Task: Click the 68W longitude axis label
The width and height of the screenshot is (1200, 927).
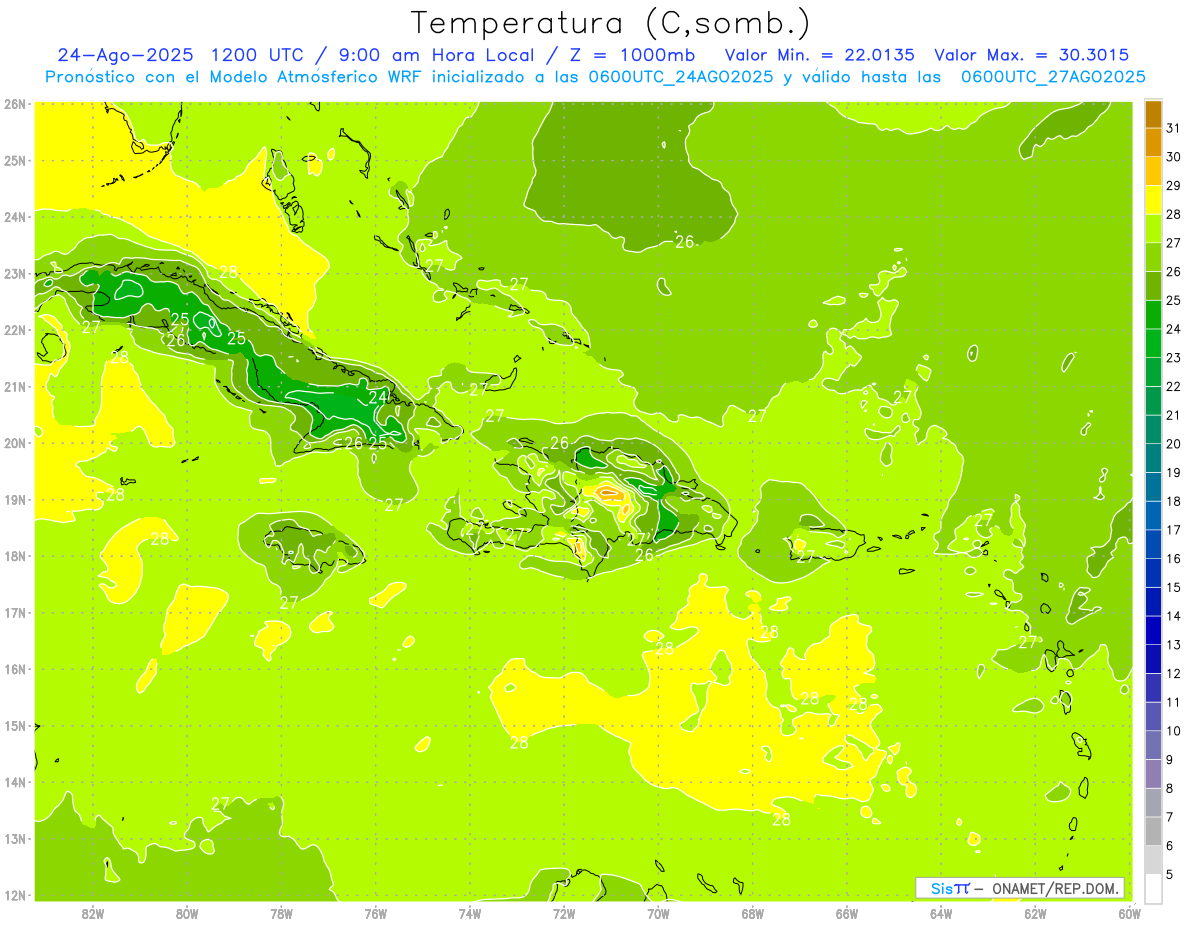Action: (752, 913)
